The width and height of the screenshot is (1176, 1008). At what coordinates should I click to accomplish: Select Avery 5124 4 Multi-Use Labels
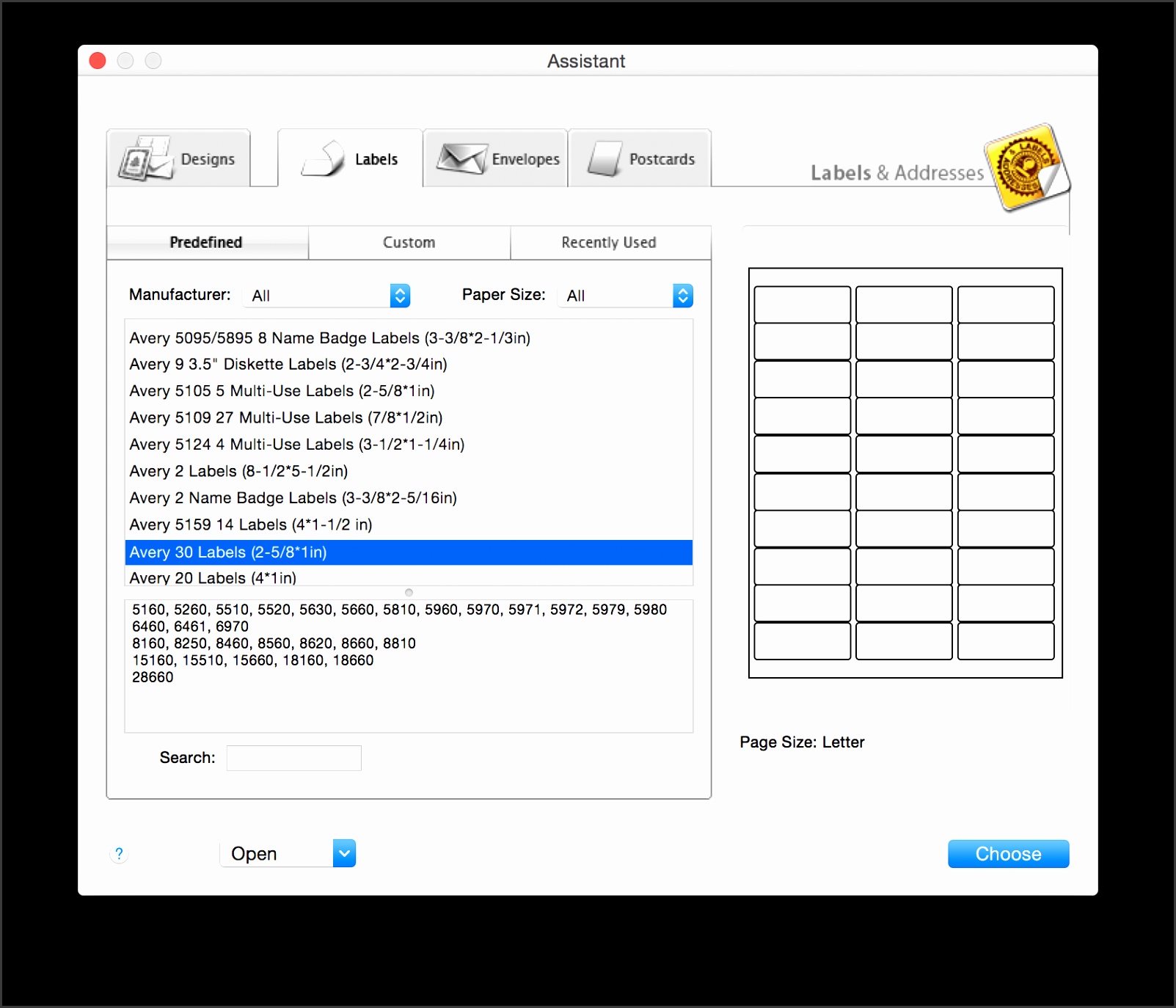pos(409,445)
